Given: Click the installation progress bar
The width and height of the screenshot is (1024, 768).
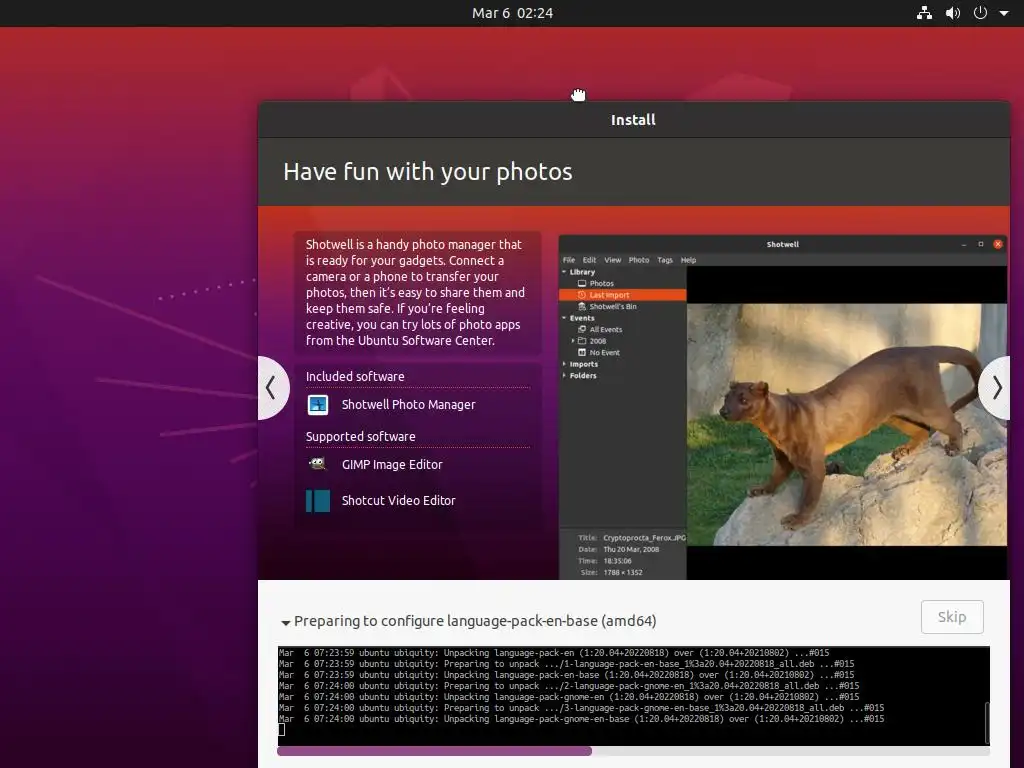Looking at the screenshot, I should [633, 751].
